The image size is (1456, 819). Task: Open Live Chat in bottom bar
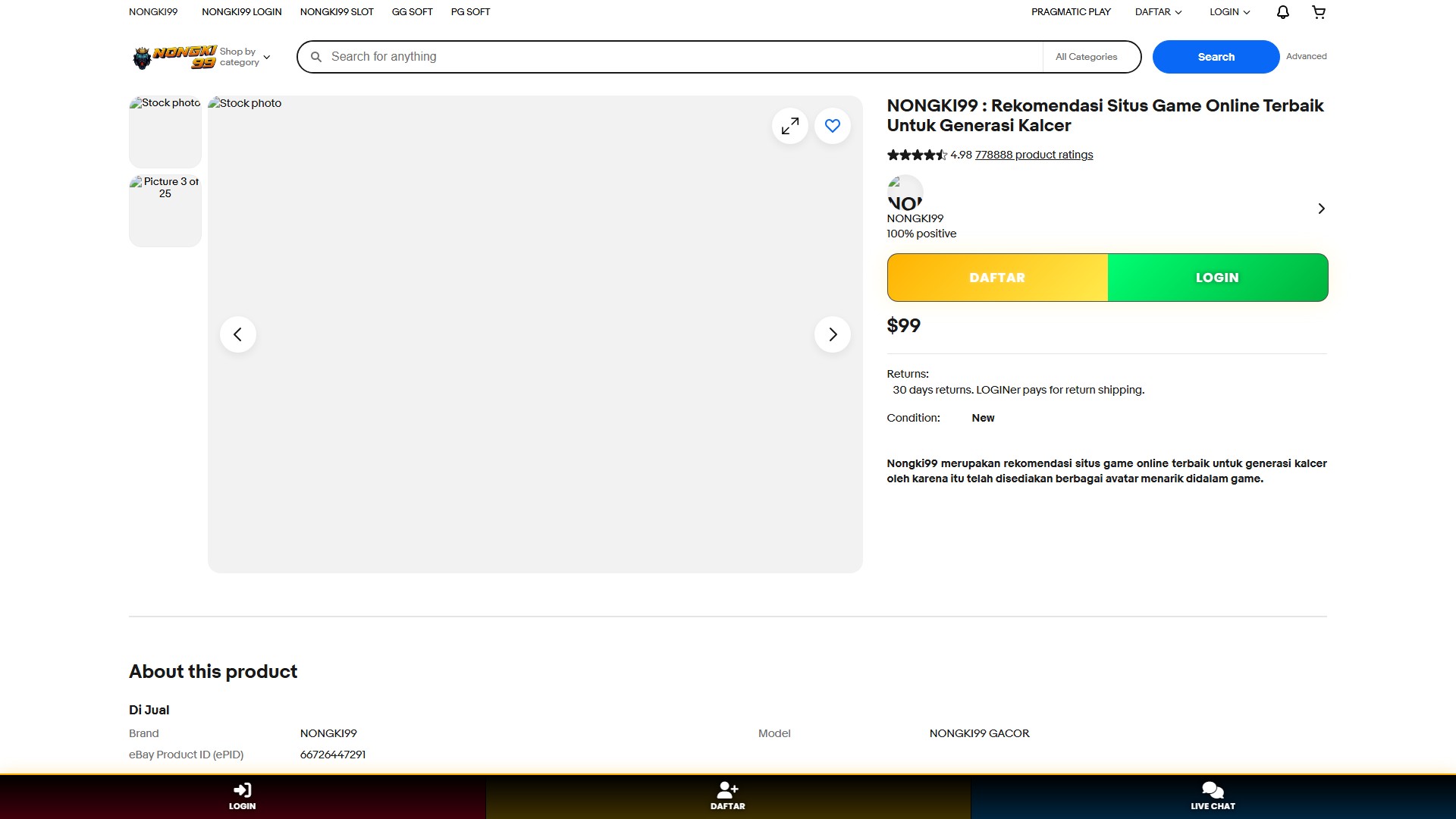(1213, 795)
